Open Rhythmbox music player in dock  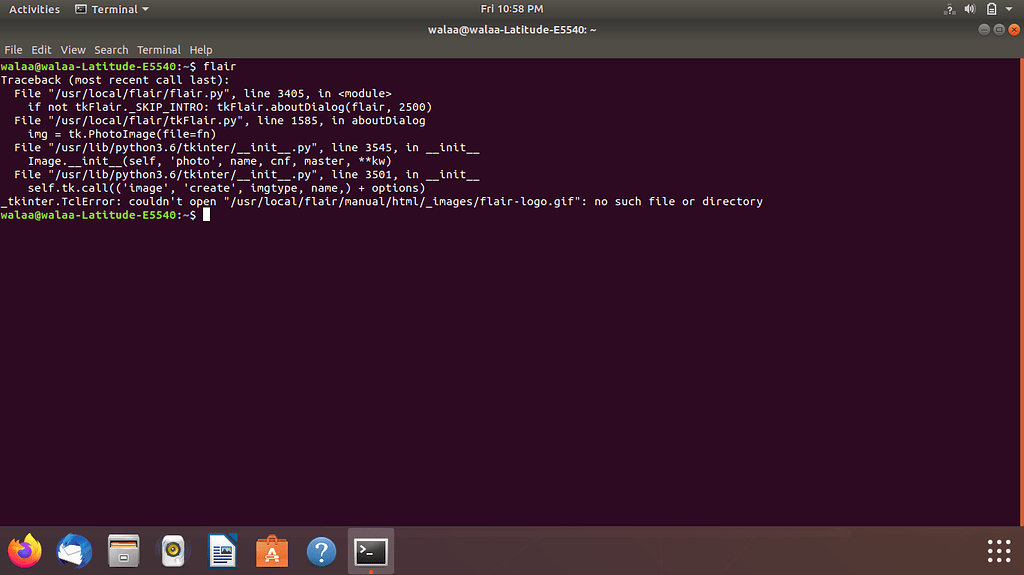click(x=173, y=551)
